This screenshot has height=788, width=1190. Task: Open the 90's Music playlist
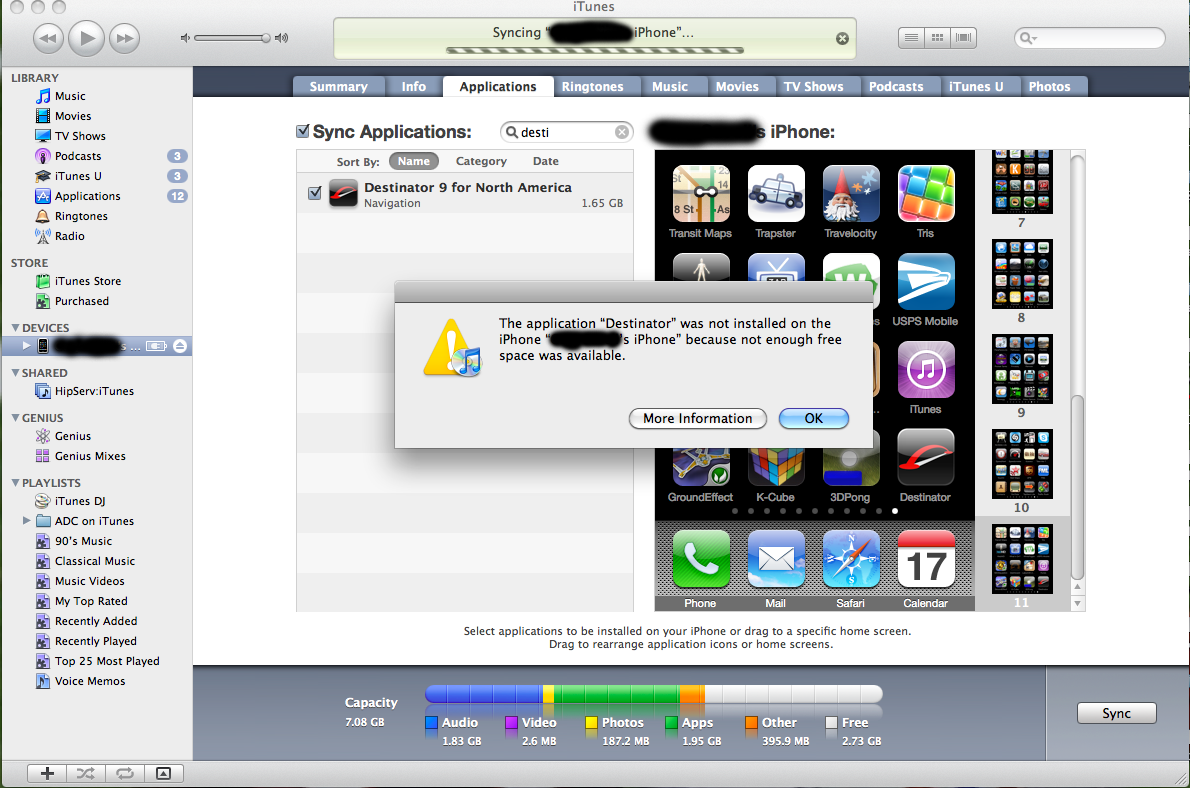pyautogui.click(x=83, y=541)
